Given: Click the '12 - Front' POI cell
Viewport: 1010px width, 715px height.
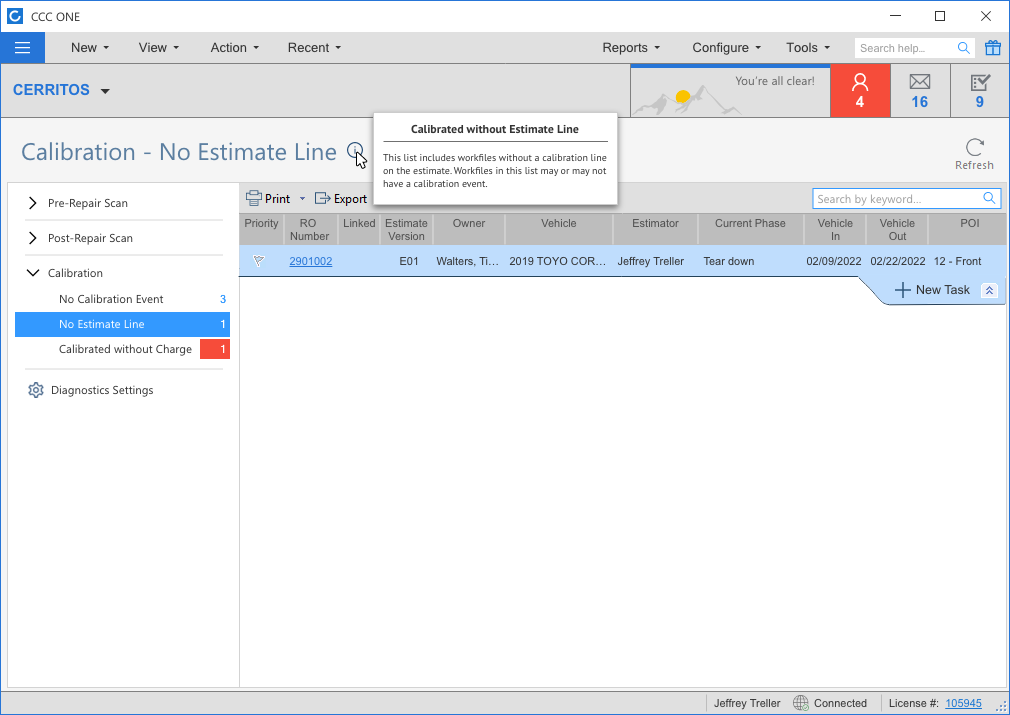Looking at the screenshot, I should 957,261.
